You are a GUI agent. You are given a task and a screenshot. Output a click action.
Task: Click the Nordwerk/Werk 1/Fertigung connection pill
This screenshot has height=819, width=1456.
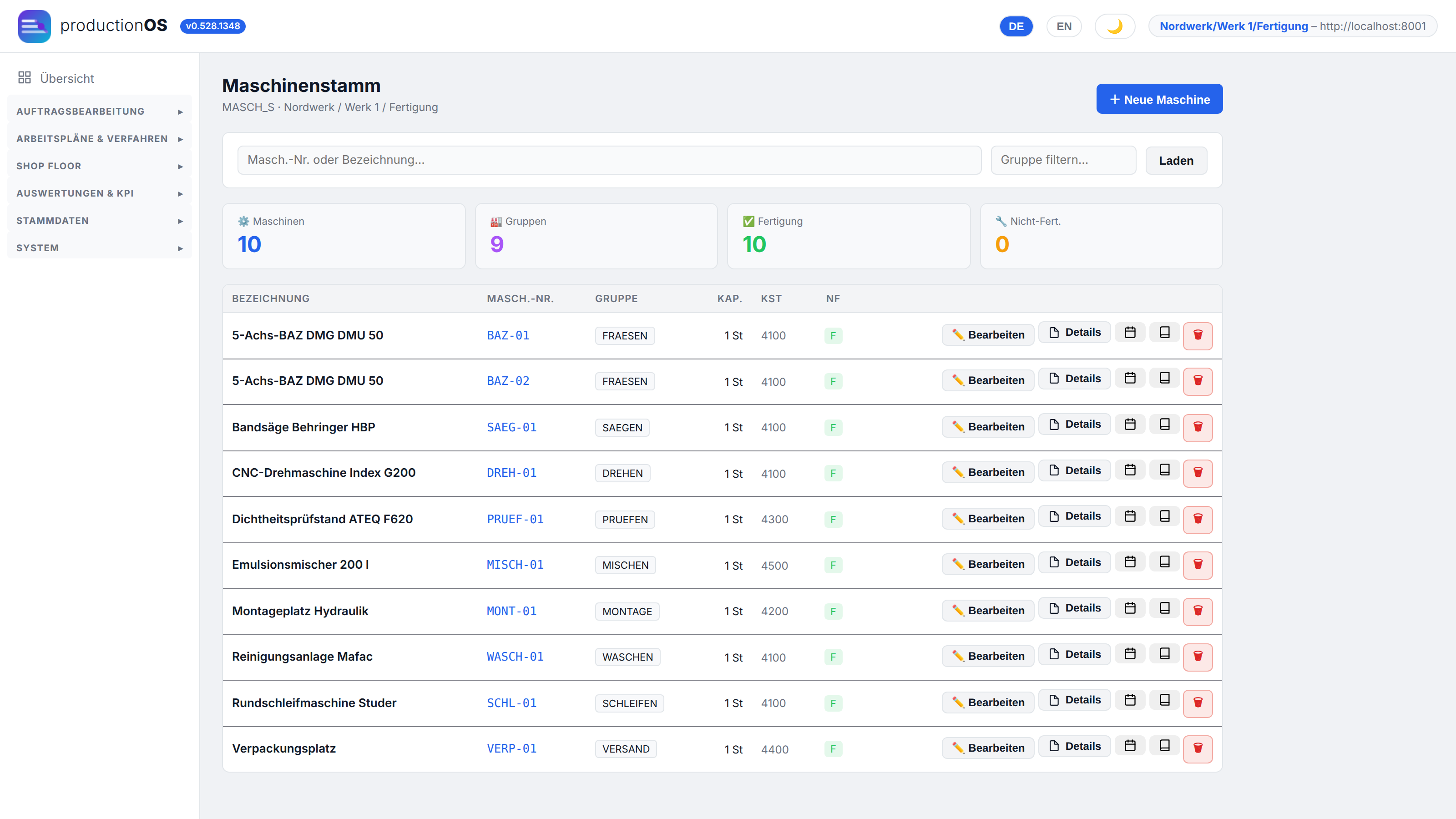tap(1293, 26)
